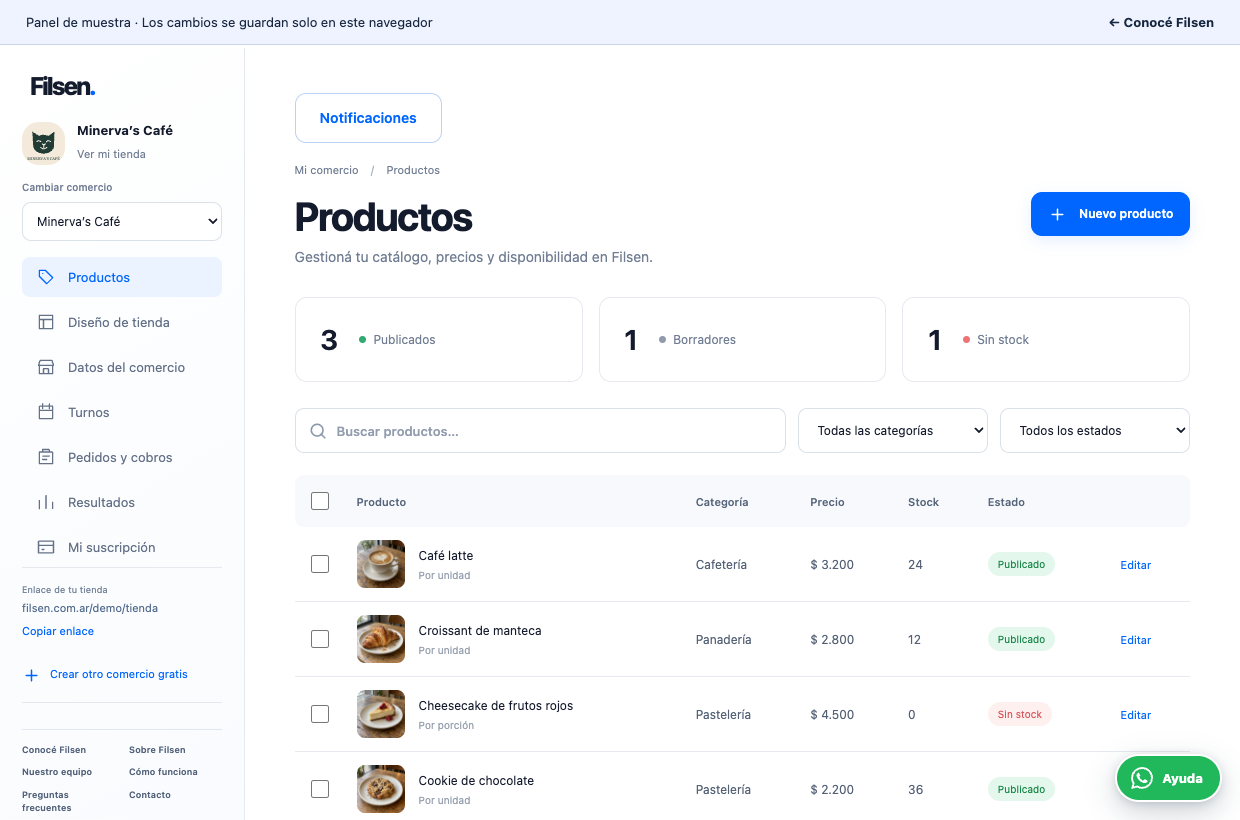The height and width of the screenshot is (820, 1240).
Task: Click Copiar enlace
Action: [x=58, y=631]
